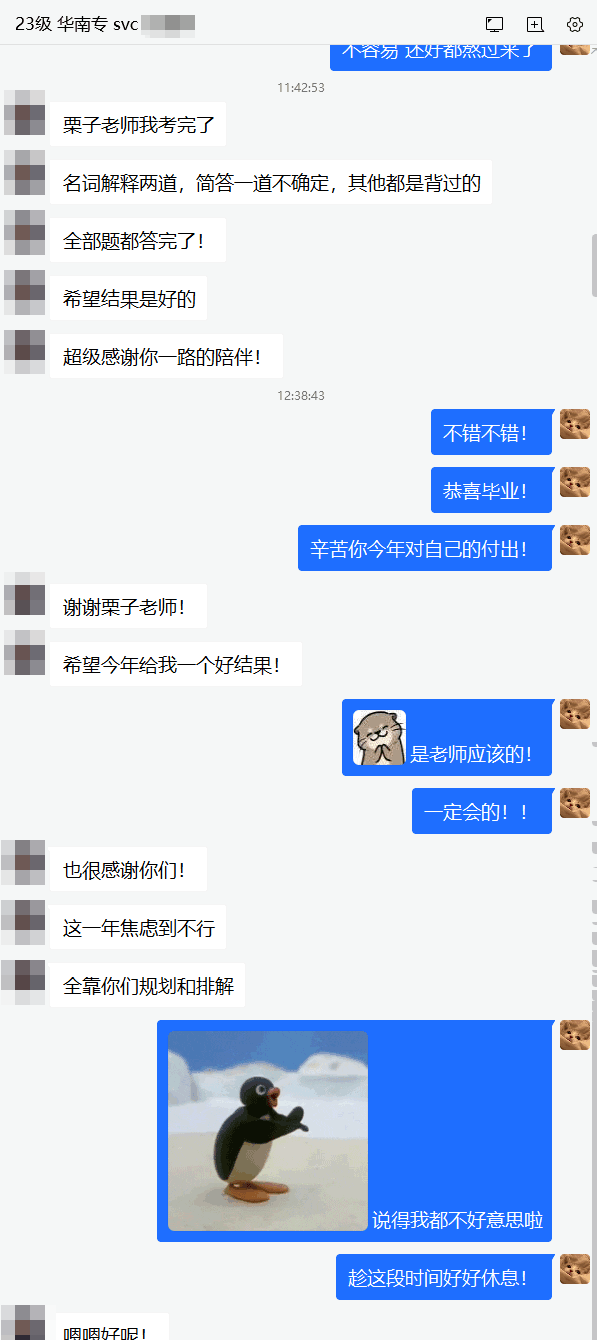Screen dimensions: 597x1340
Task: Click sender avatar beside 不错不错!
Action: tap(575, 424)
